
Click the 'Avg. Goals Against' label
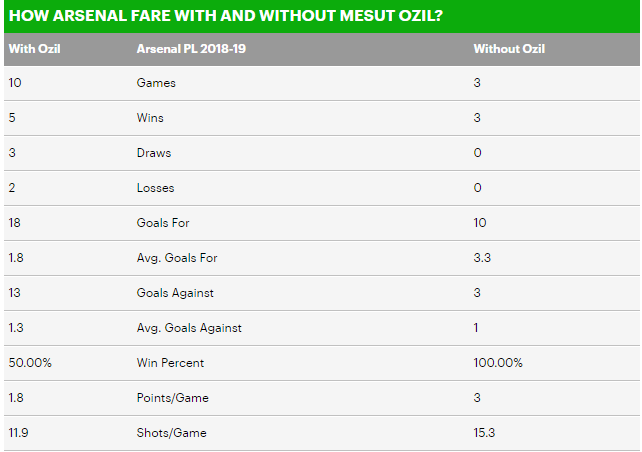click(189, 328)
